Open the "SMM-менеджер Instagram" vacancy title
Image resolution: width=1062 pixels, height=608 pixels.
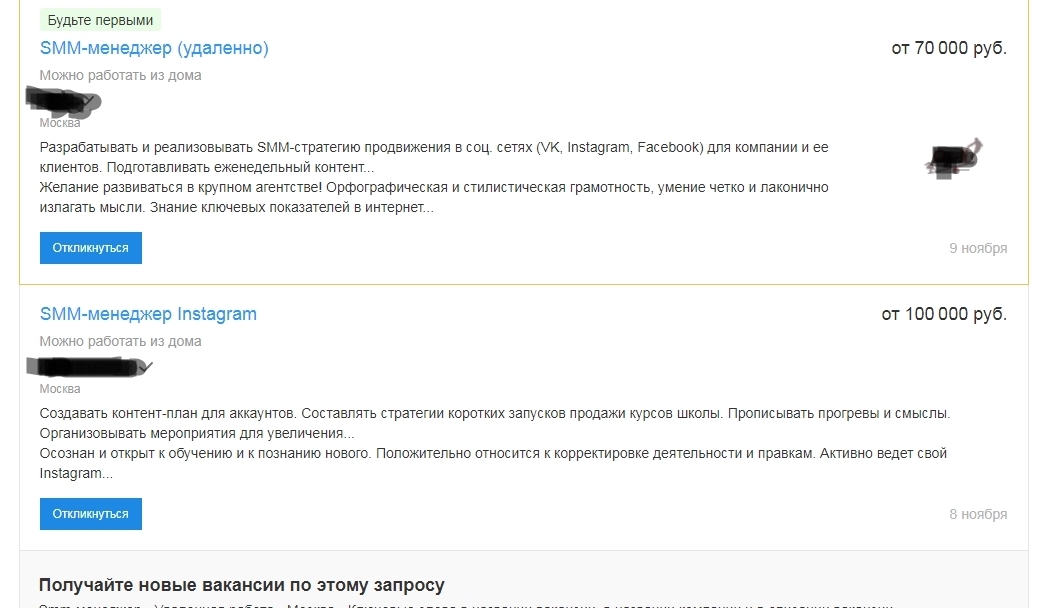point(148,314)
